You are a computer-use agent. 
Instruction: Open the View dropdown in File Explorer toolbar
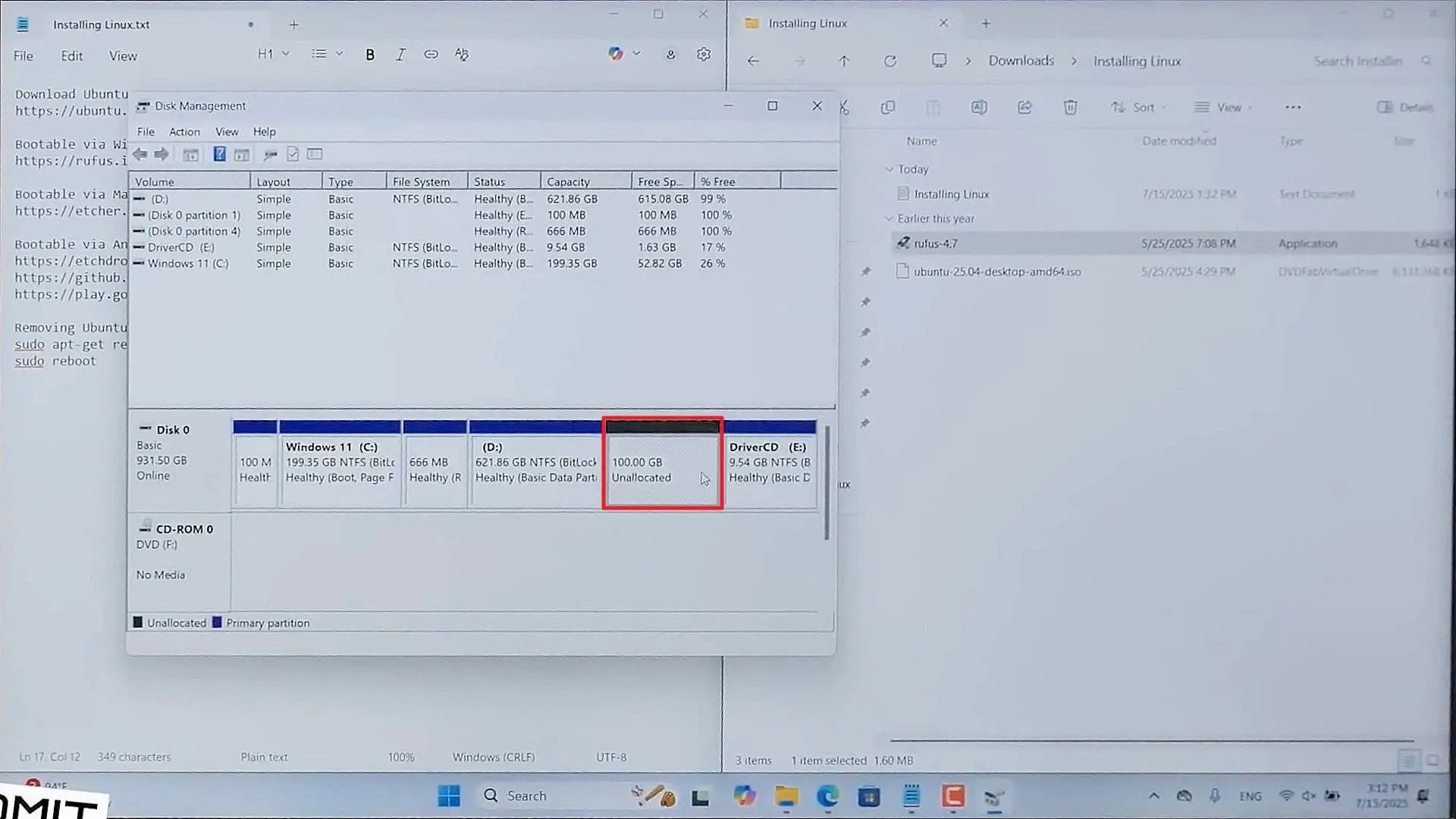1222,108
